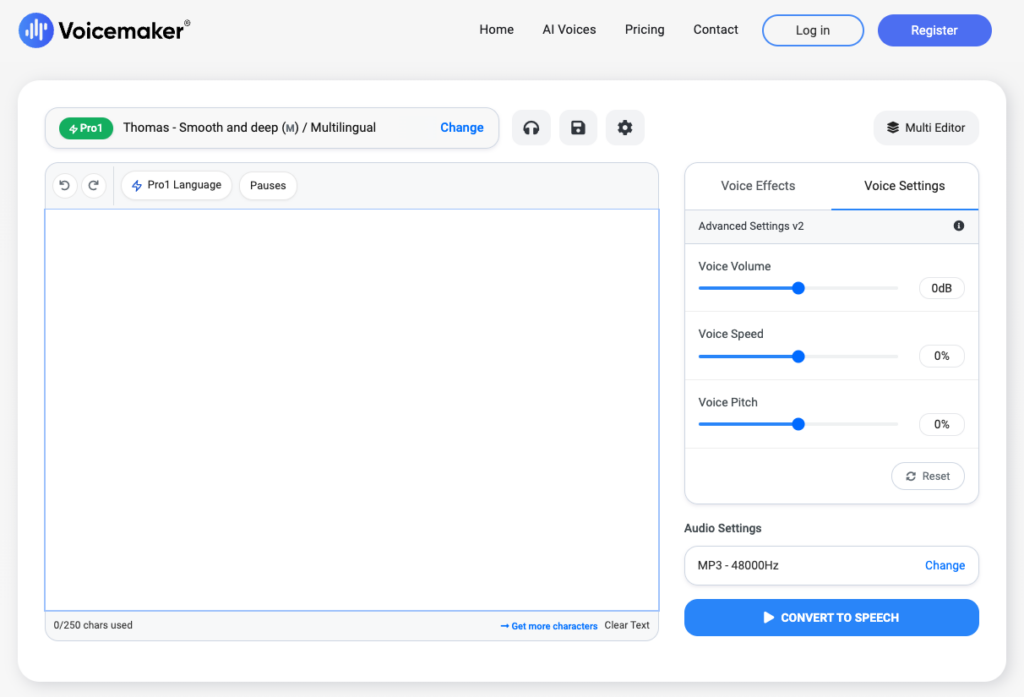Click the redo arrow icon
The image size is (1024, 697).
94,185
